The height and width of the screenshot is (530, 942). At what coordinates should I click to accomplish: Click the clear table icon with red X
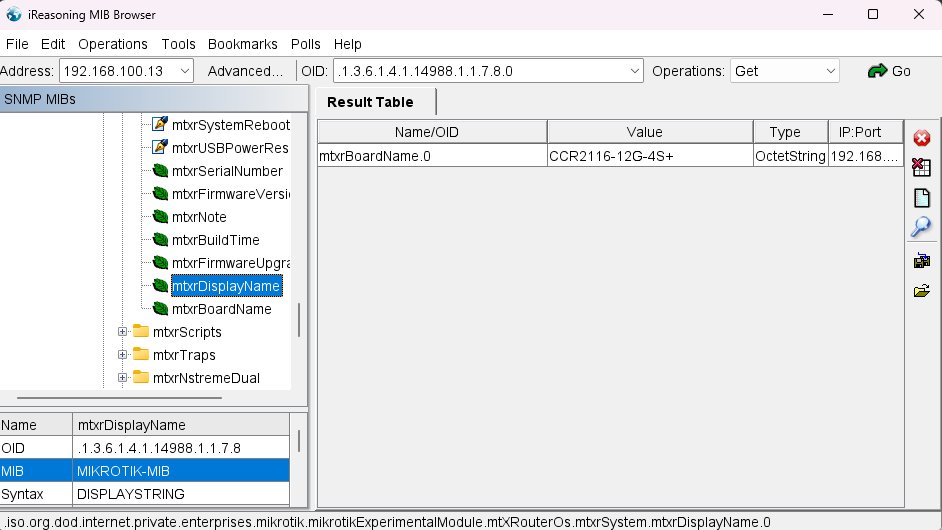(x=922, y=168)
